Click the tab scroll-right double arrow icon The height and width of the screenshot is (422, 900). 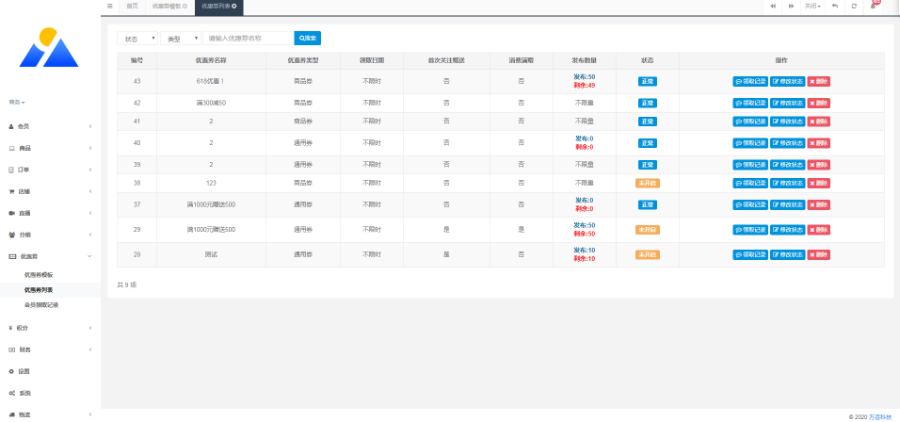791,6
